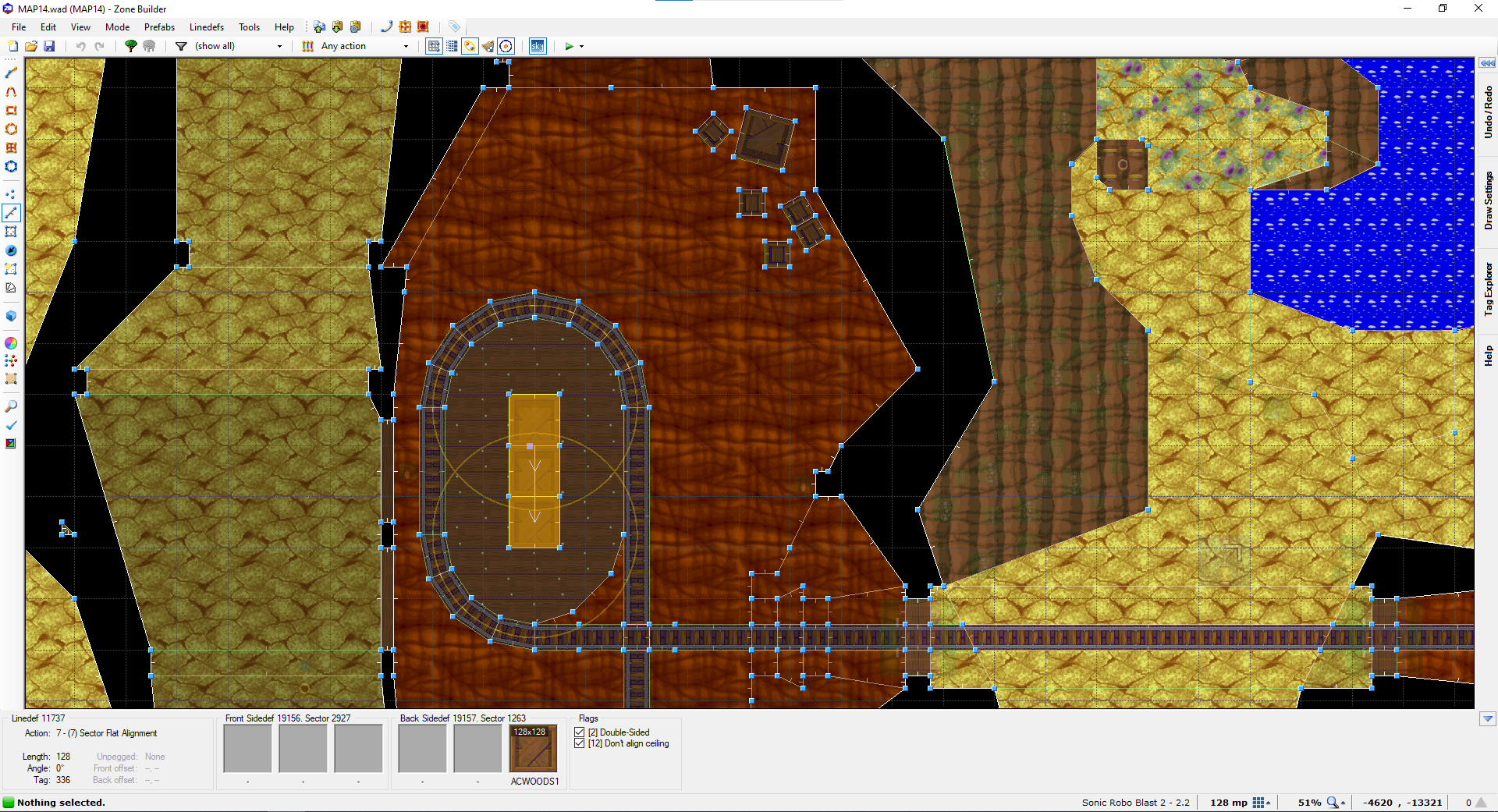Open the File menu
The height and width of the screenshot is (812, 1498).
coord(19,27)
